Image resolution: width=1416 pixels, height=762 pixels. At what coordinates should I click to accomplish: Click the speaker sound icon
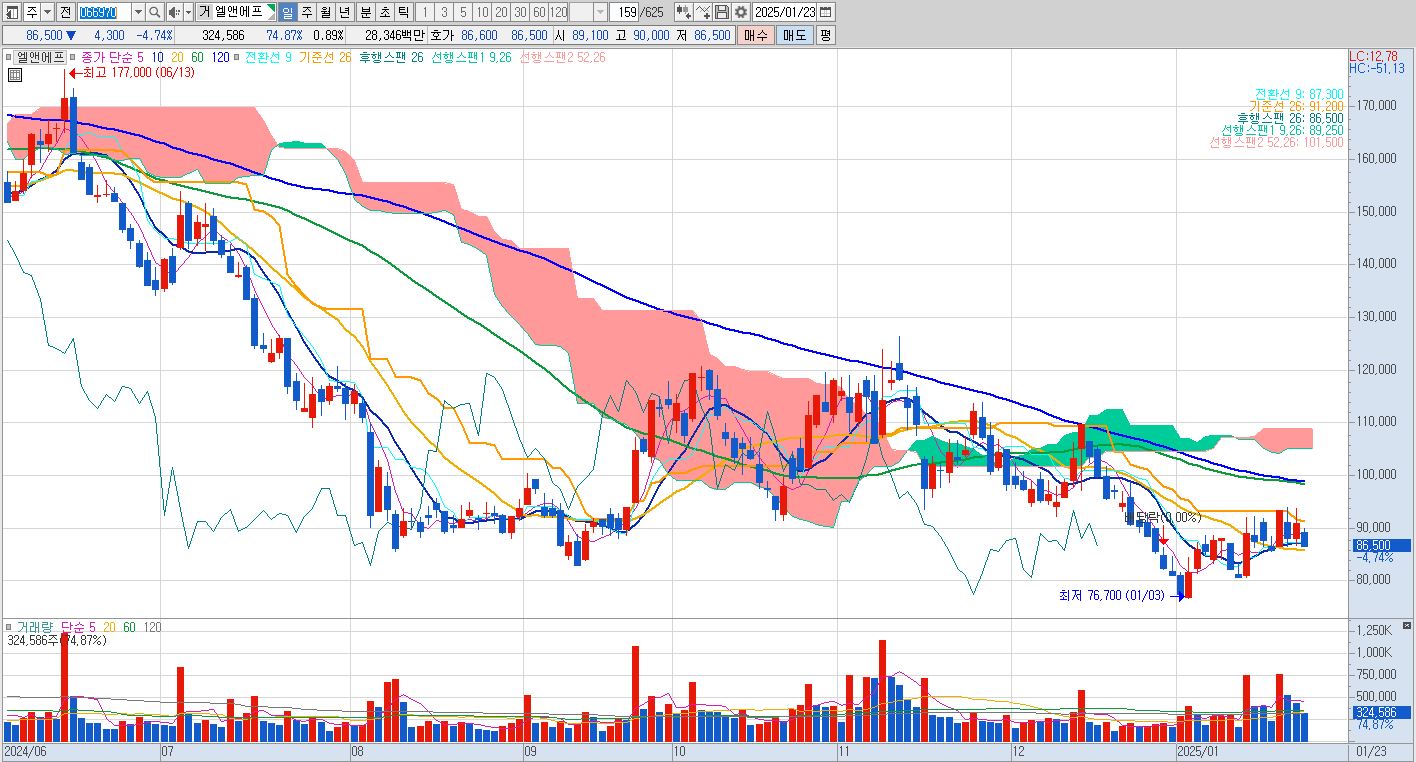pos(174,12)
